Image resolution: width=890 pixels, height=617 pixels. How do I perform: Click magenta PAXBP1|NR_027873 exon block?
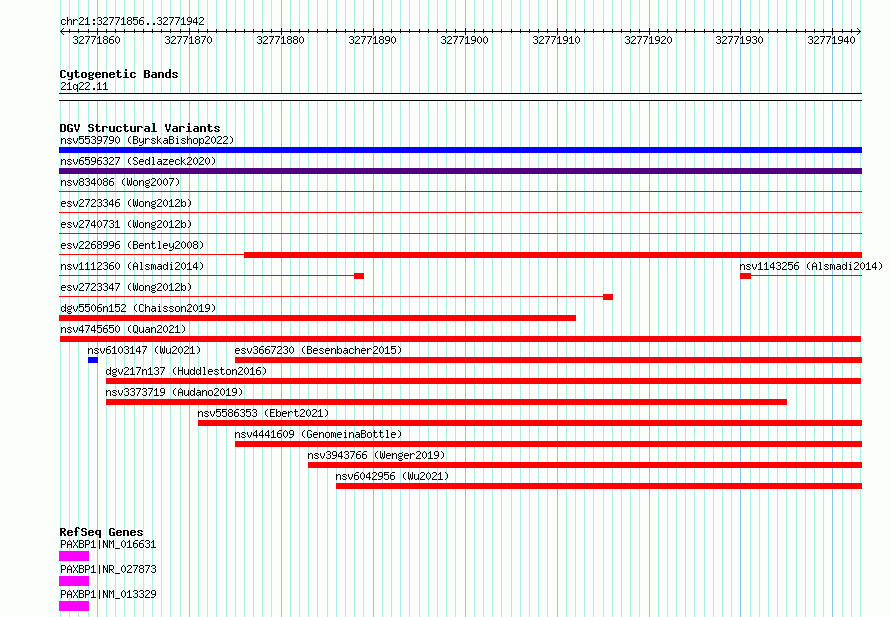[74, 581]
